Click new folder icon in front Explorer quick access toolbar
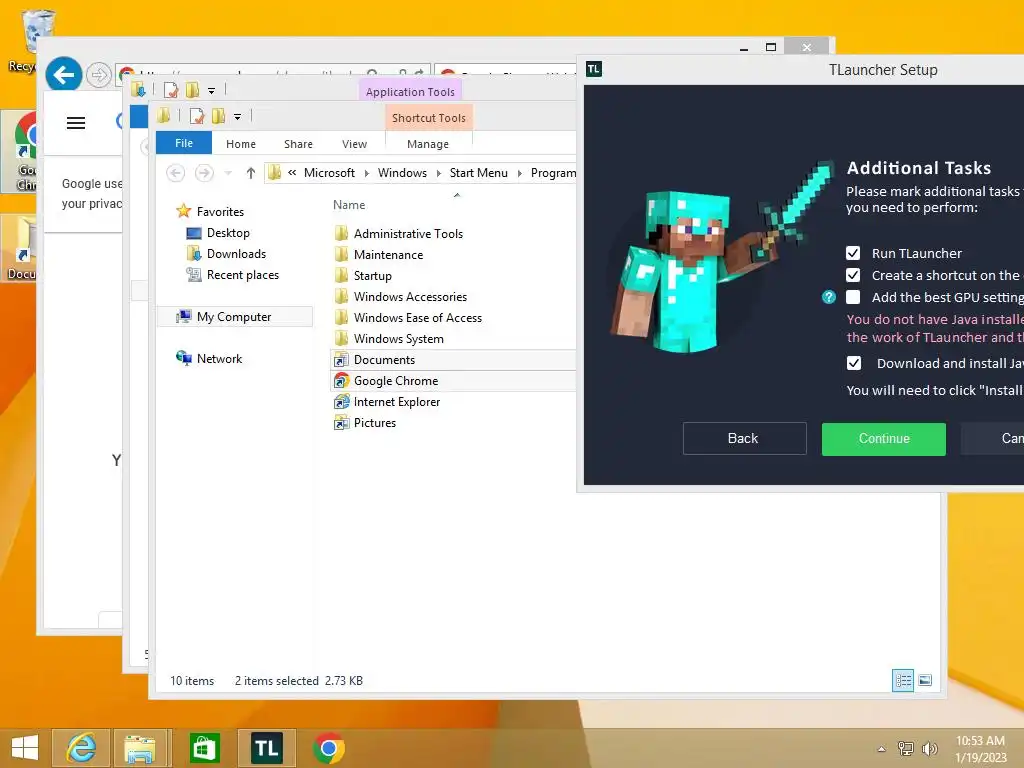Viewport: 1024px width, 768px height. tap(218, 116)
